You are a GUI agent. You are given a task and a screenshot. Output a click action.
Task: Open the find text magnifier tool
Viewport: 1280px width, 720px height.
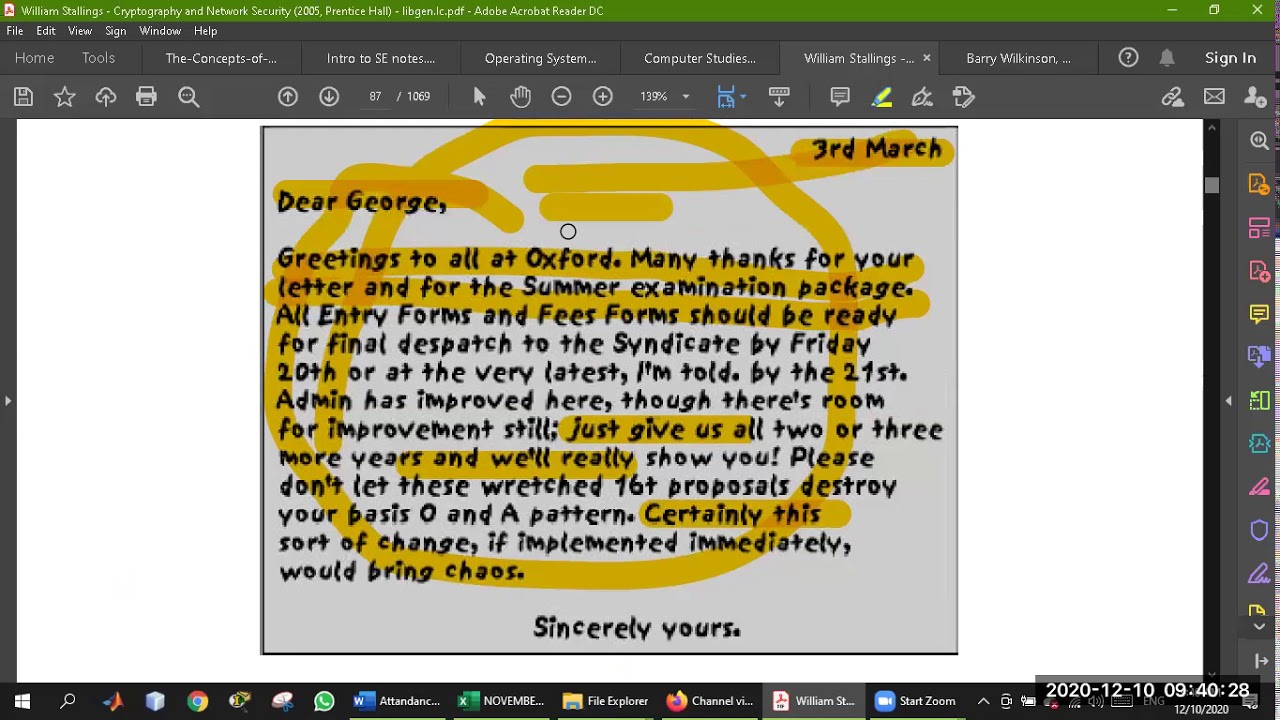point(188,97)
